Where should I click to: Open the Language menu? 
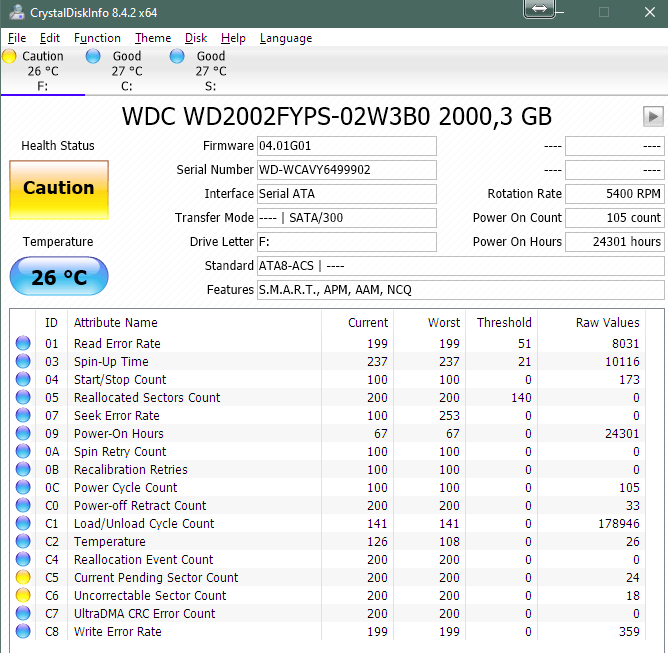pos(286,38)
